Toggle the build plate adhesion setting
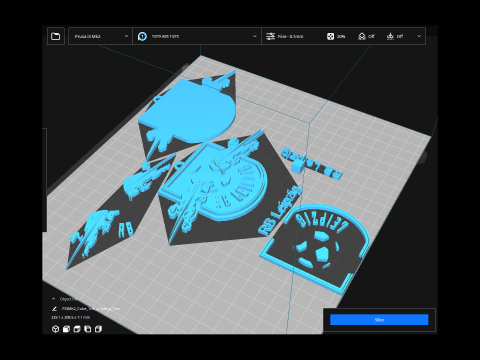This screenshot has height=360, width=480. (395, 36)
